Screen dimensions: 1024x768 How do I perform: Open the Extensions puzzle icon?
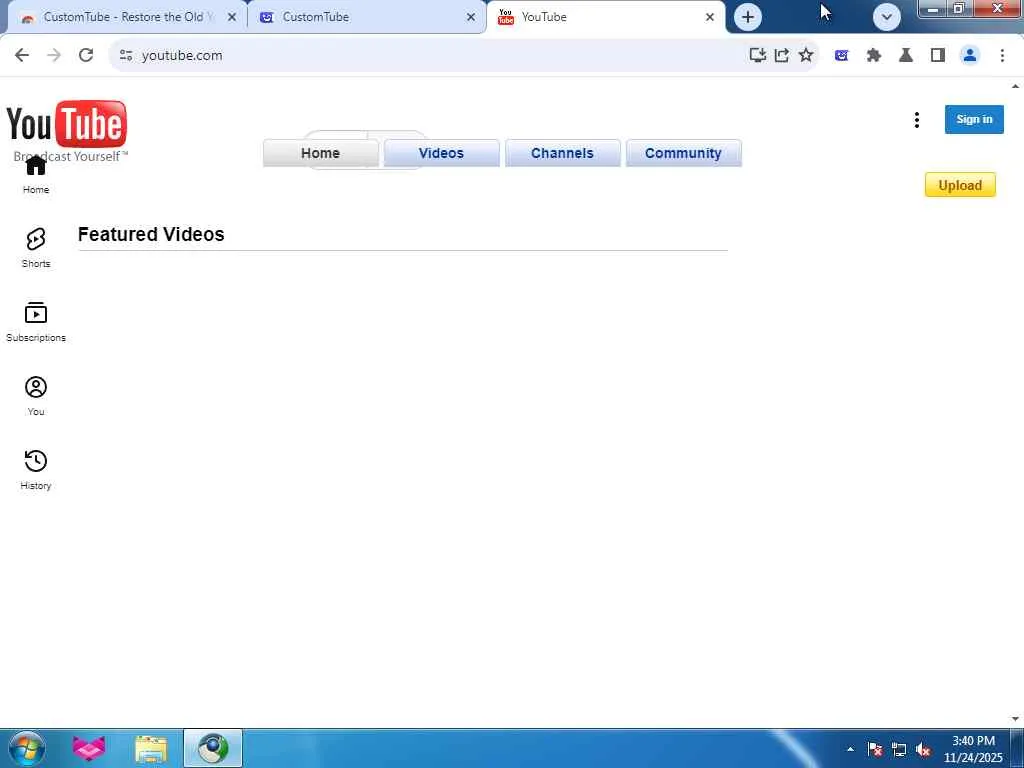[x=874, y=56]
